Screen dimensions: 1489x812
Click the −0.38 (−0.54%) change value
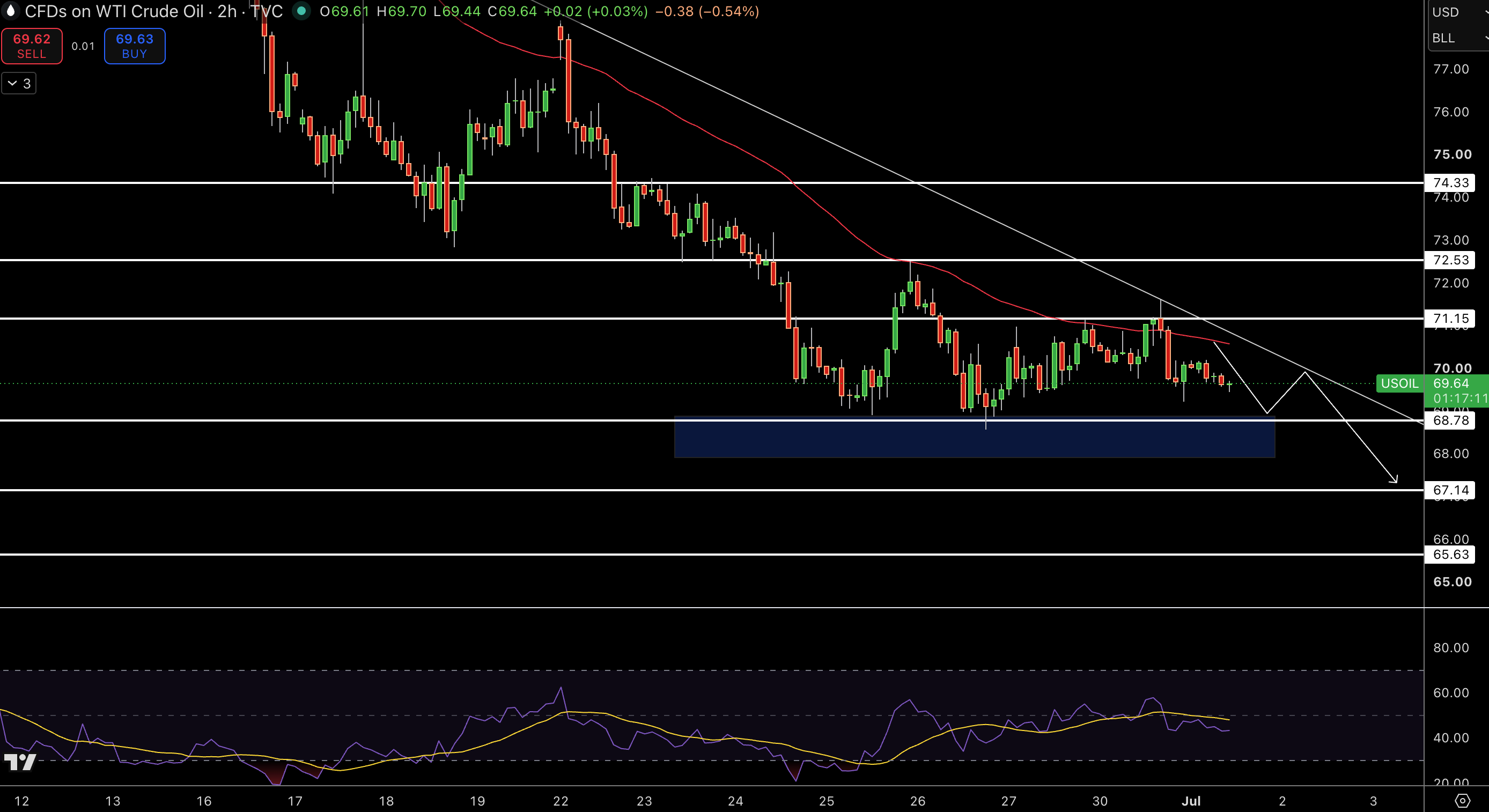[707, 11]
